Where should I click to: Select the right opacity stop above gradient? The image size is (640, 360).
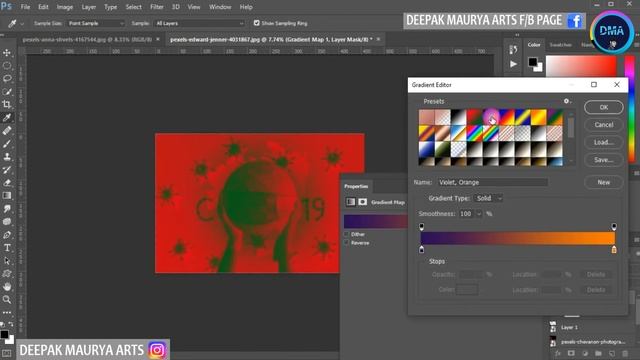click(614, 227)
